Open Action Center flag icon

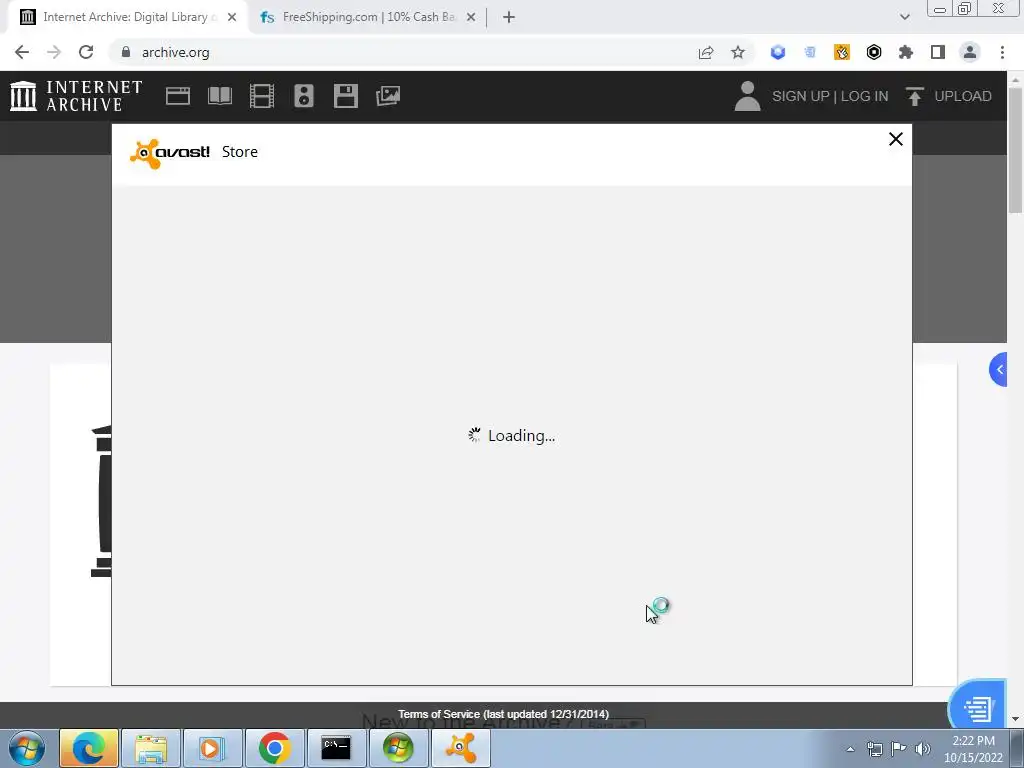click(x=899, y=749)
